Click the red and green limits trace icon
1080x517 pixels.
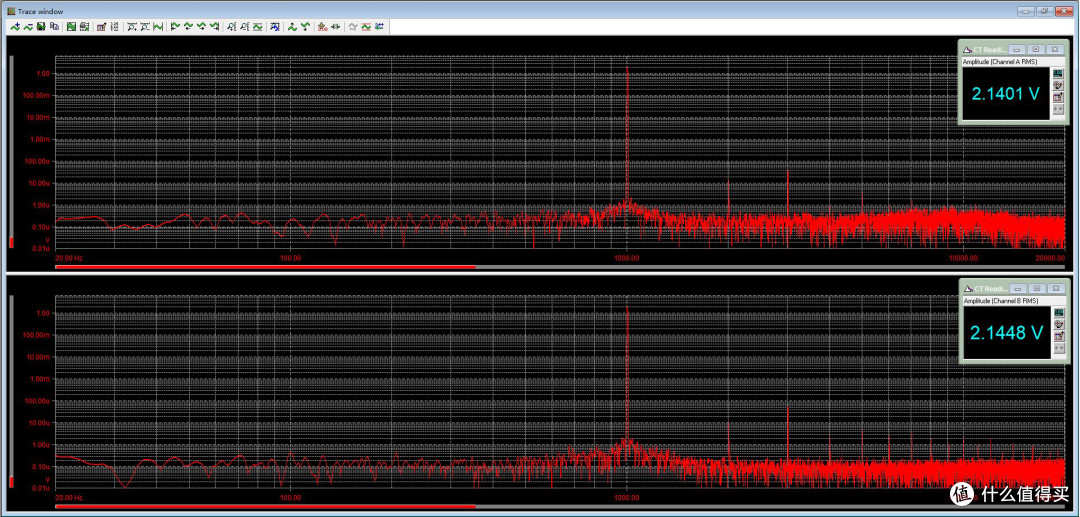(366, 27)
